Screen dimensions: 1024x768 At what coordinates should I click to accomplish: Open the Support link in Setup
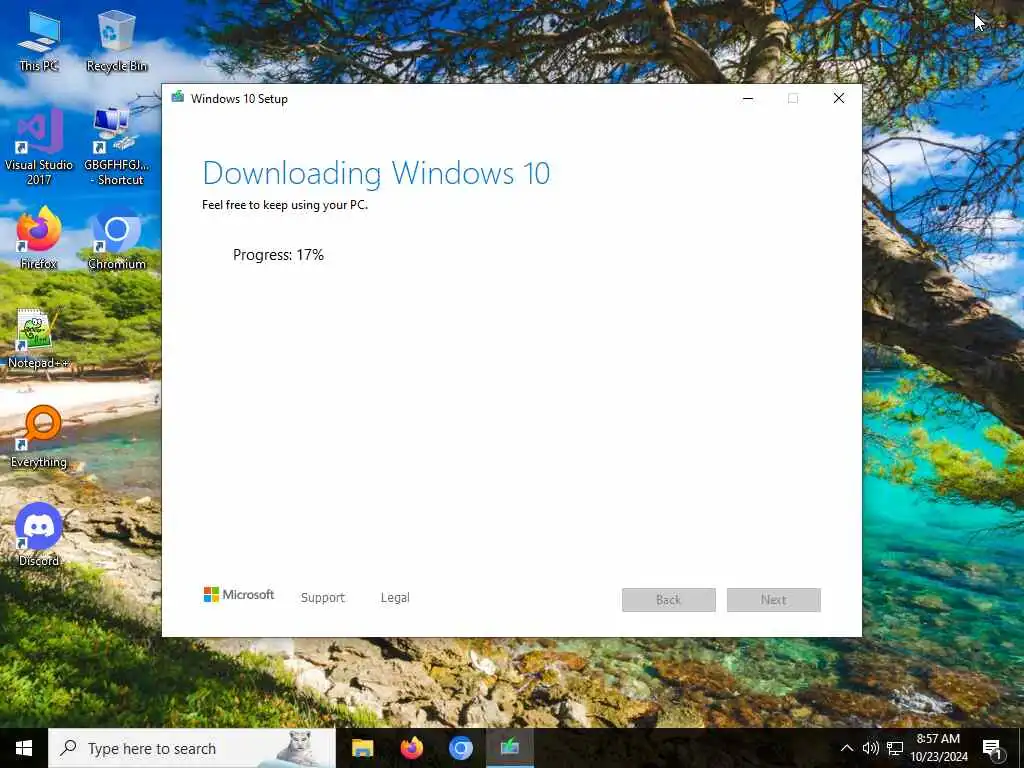pos(323,598)
